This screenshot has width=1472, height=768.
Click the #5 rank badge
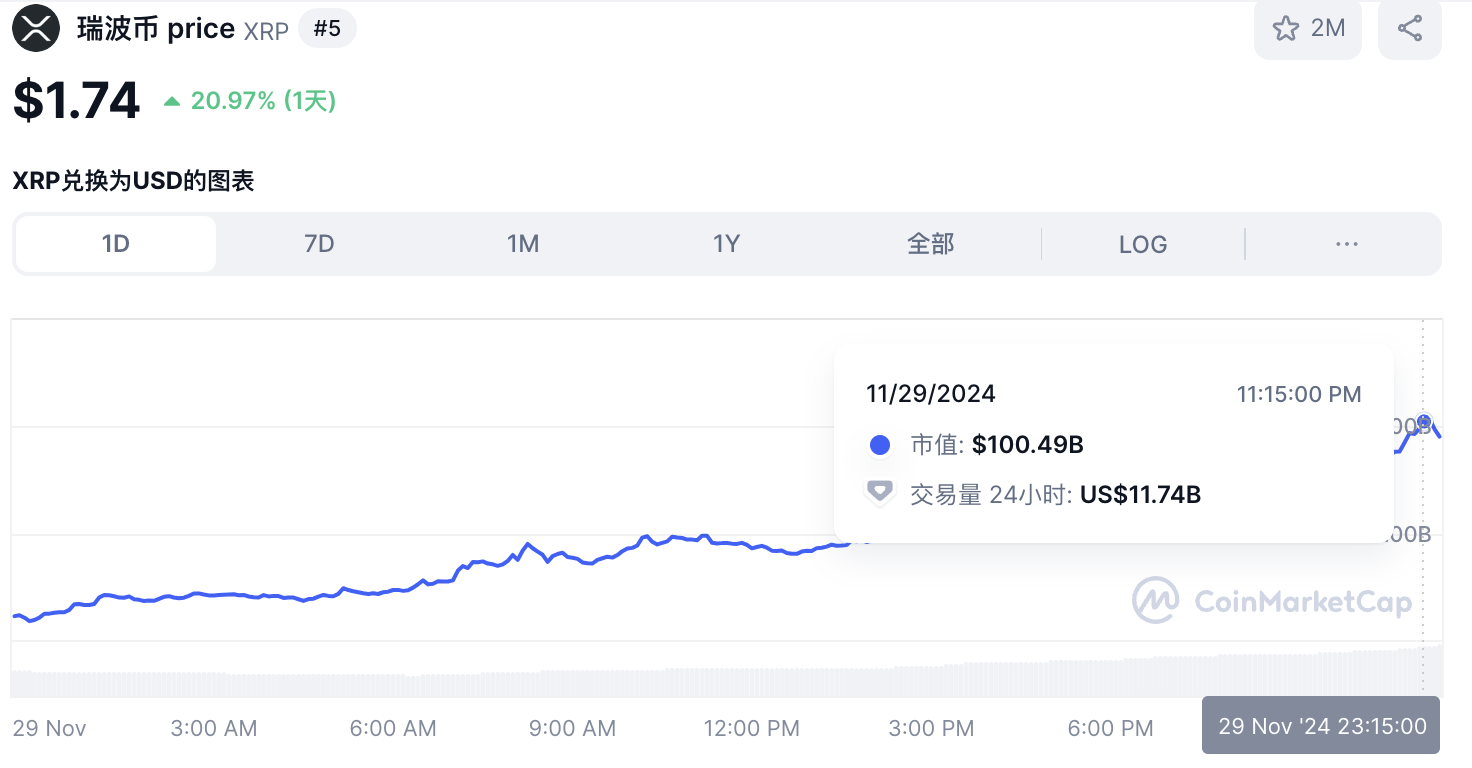pos(327,28)
